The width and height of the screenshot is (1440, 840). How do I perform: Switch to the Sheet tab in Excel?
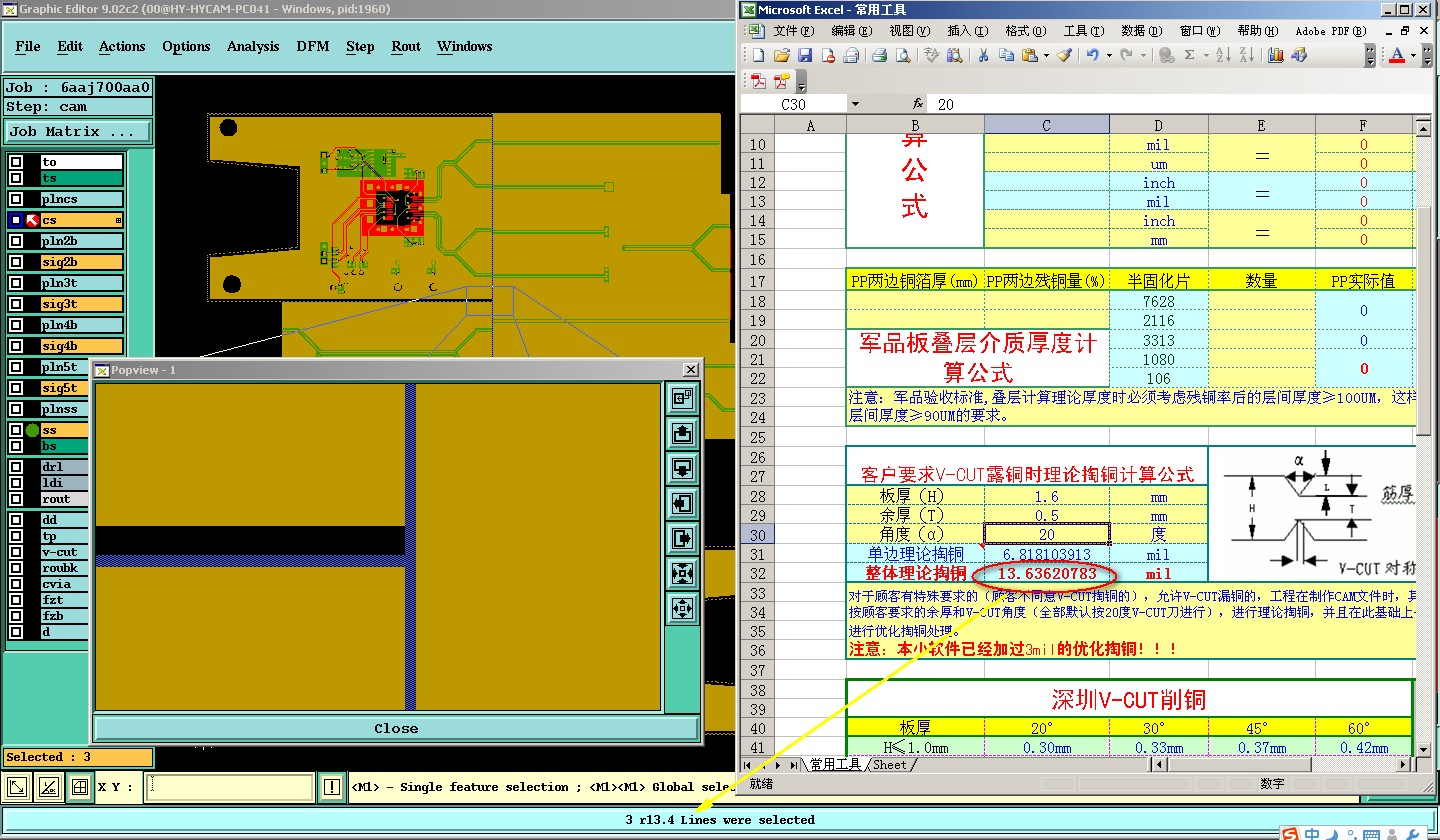pyautogui.click(x=889, y=765)
